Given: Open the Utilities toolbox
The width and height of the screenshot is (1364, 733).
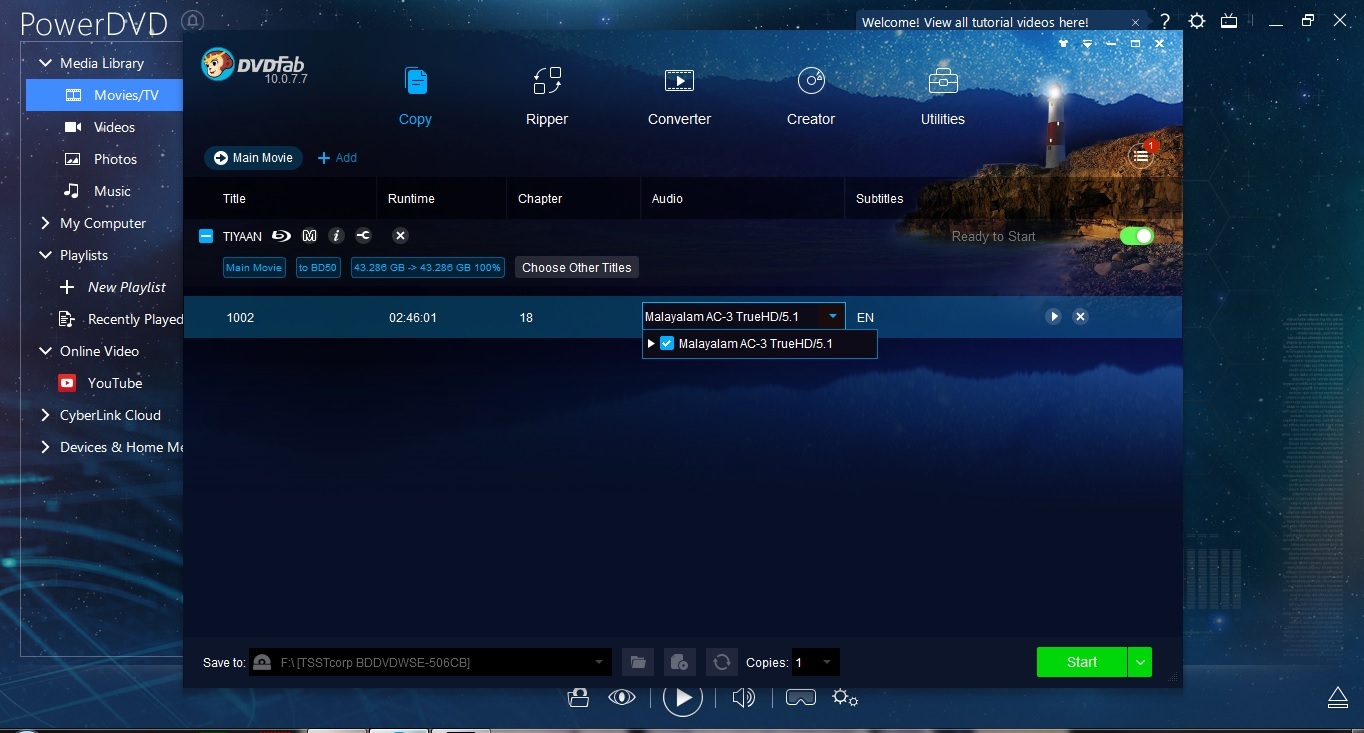Looking at the screenshot, I should point(942,96).
